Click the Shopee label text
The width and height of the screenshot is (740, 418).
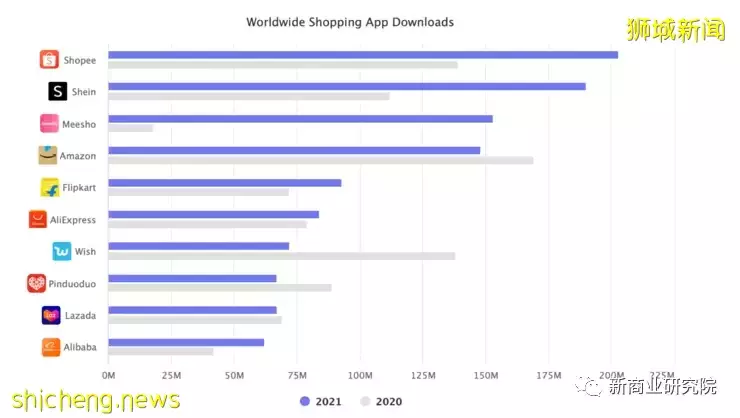coord(80,60)
